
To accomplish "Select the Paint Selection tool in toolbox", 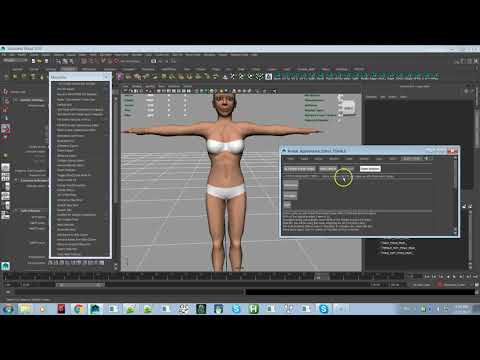I will tap(5, 110).
